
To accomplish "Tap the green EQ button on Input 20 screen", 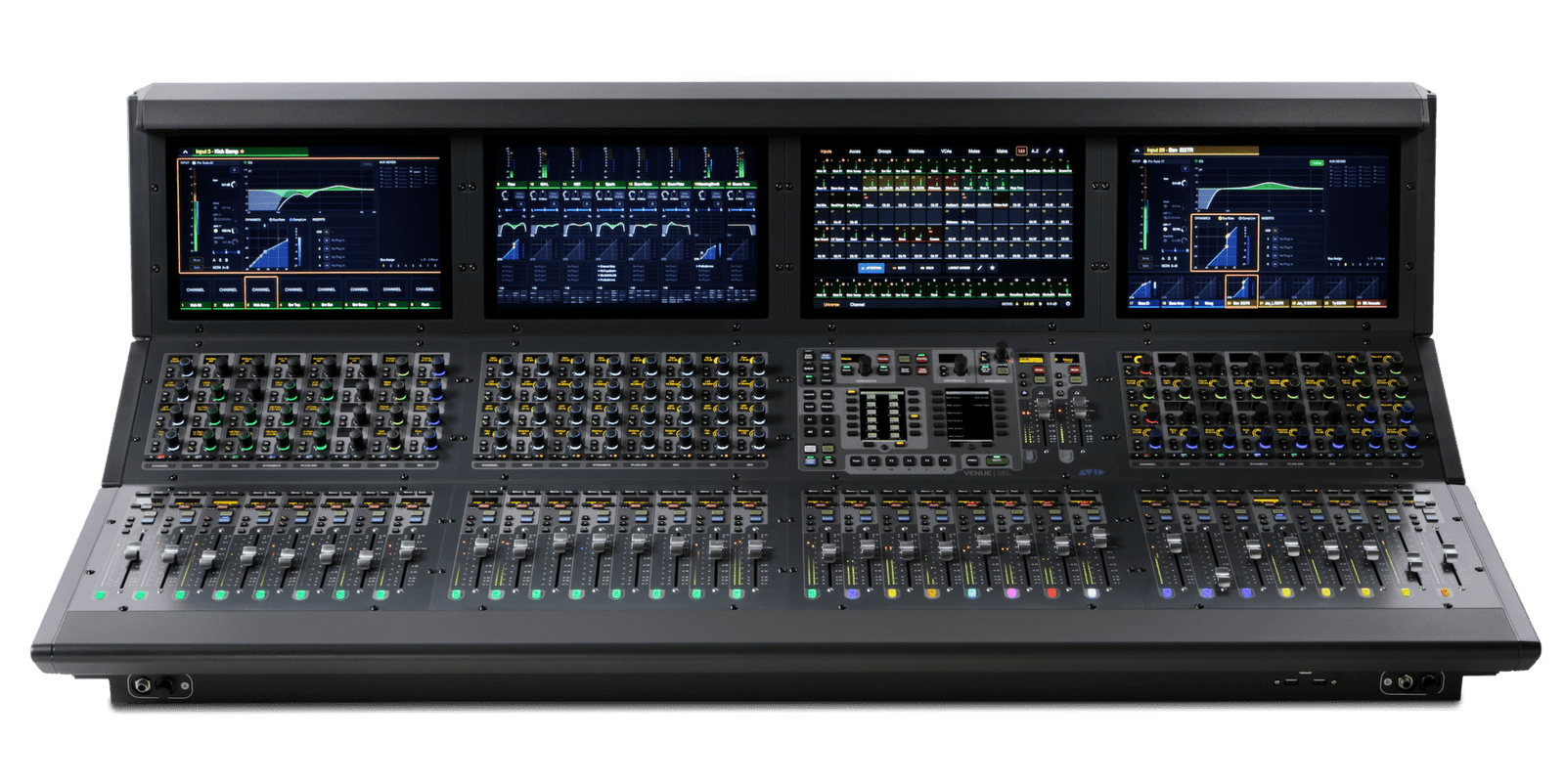I will point(1317,163).
